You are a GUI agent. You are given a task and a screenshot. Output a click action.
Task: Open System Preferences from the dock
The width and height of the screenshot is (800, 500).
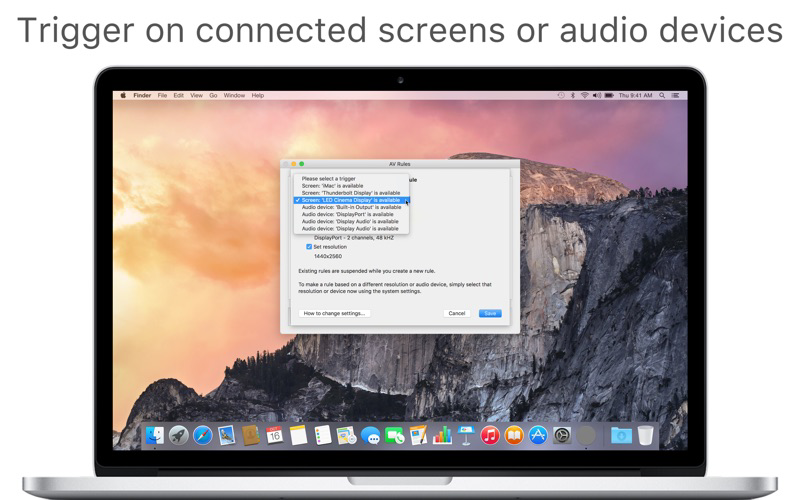click(562, 435)
